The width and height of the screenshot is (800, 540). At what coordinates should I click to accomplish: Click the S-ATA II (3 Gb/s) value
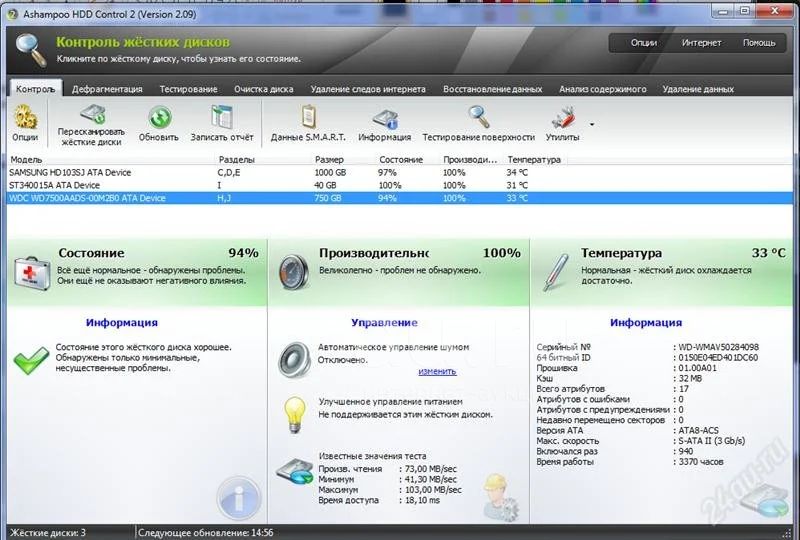(711, 441)
